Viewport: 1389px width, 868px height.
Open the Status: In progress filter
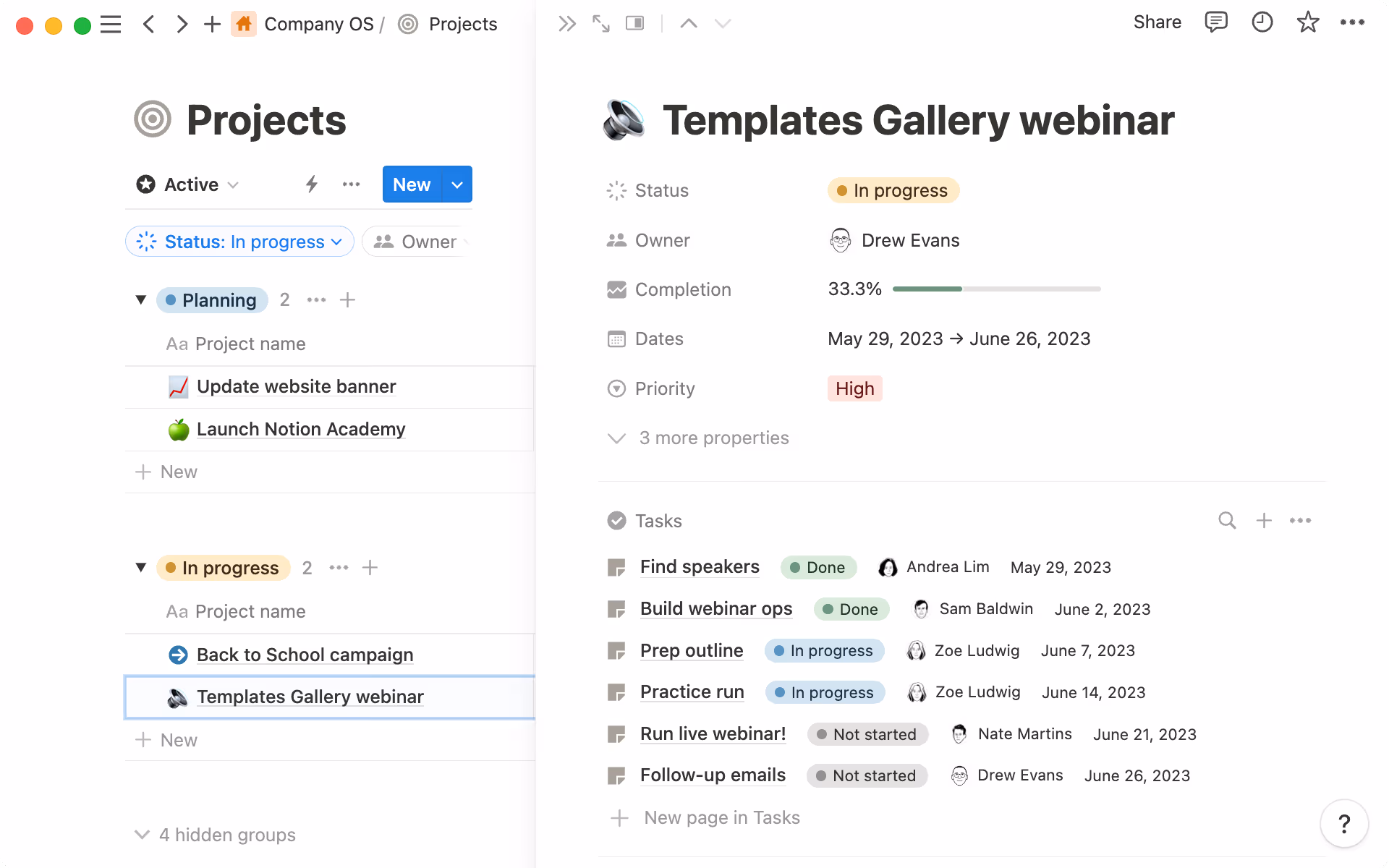click(x=239, y=242)
